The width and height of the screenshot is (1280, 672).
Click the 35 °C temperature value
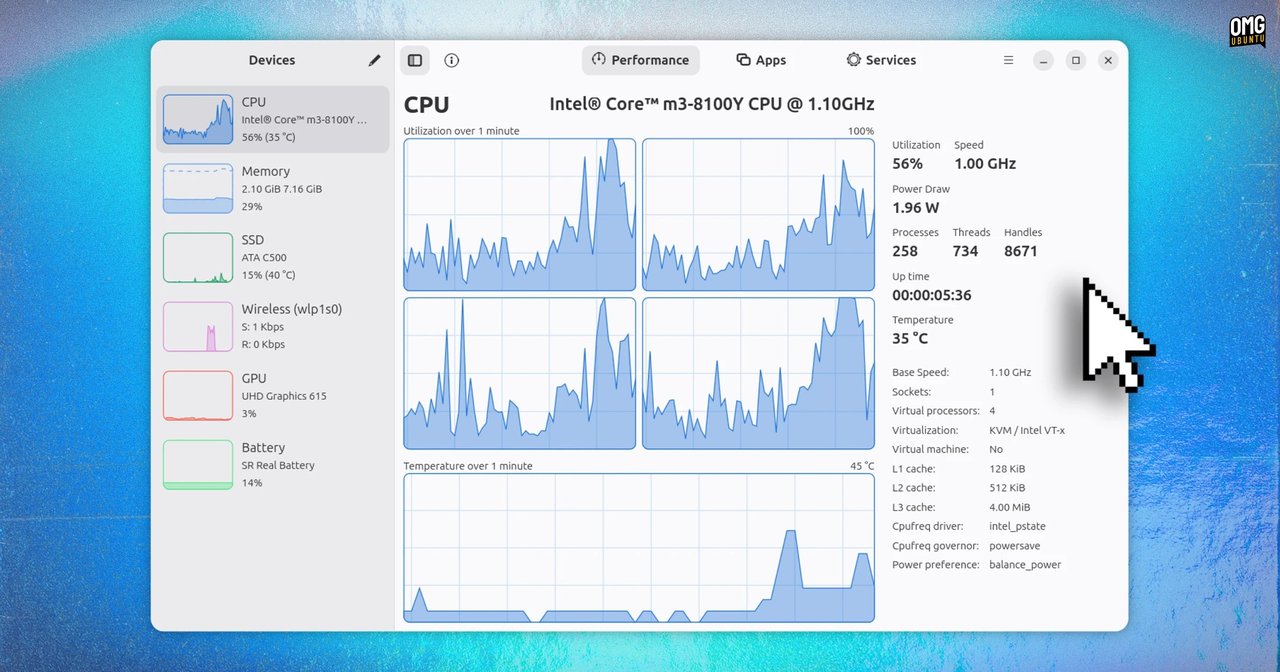(x=910, y=339)
